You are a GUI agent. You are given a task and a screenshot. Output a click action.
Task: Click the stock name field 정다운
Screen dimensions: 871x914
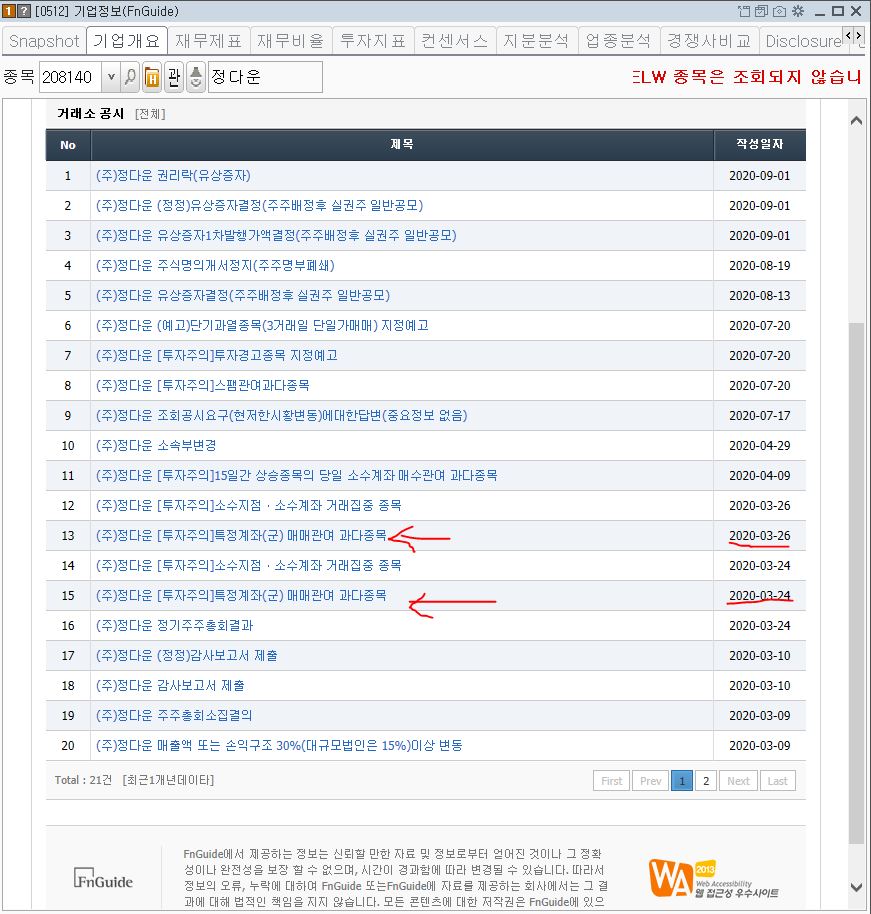tap(265, 77)
